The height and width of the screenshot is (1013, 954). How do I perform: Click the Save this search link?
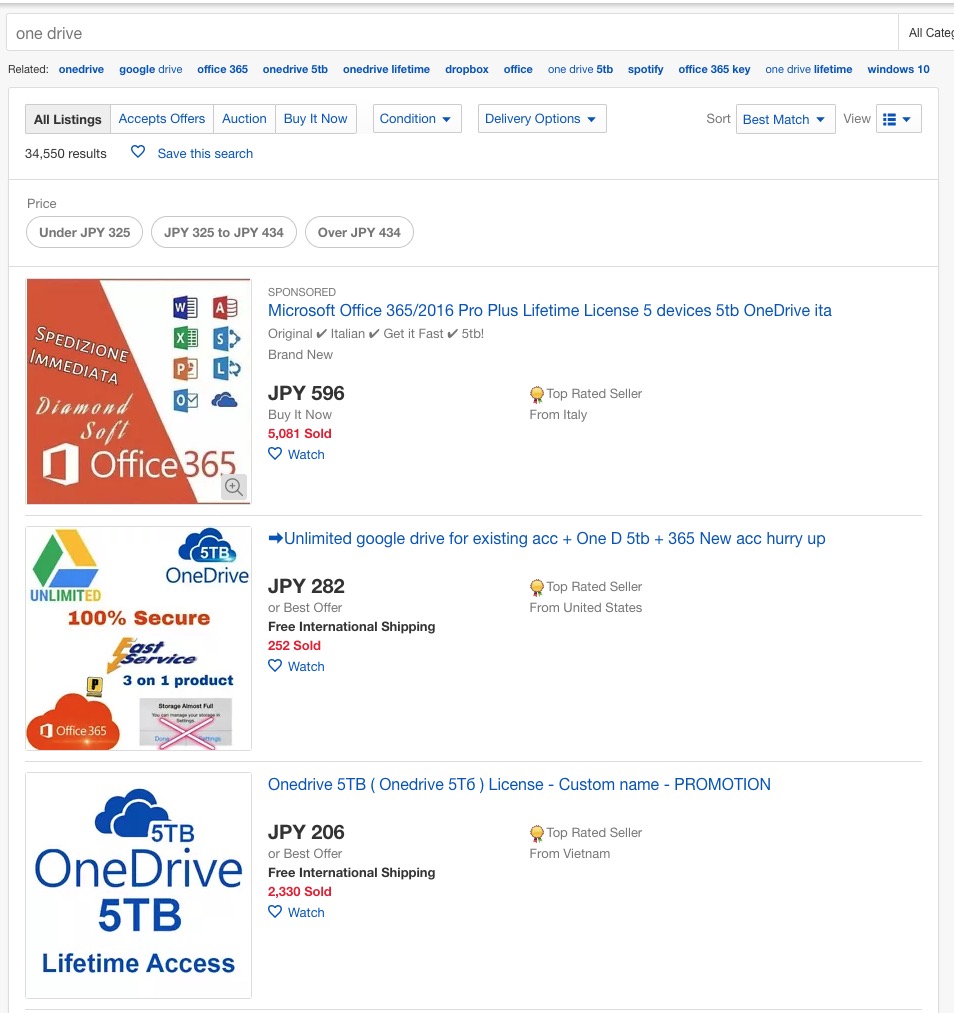205,154
